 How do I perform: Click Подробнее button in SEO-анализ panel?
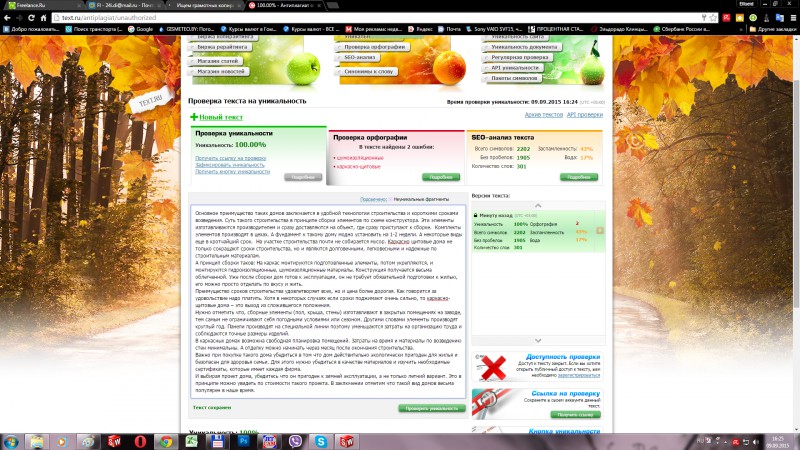[579, 177]
